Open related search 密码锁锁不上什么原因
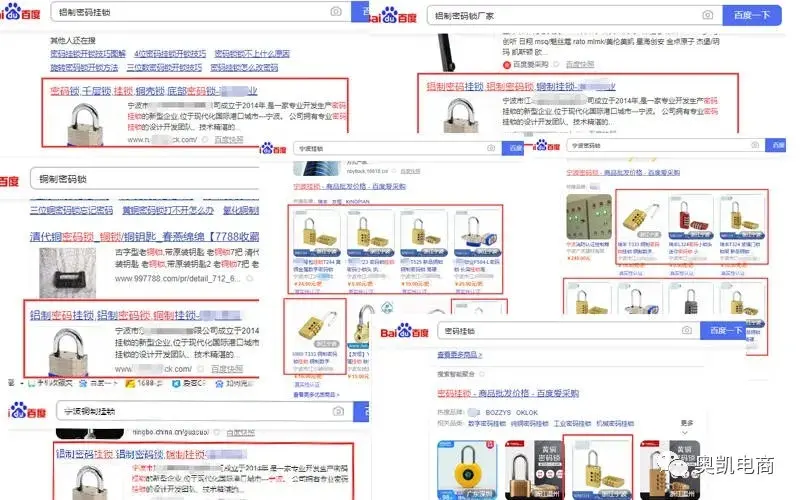The height and width of the screenshot is (500, 800). tap(252, 54)
